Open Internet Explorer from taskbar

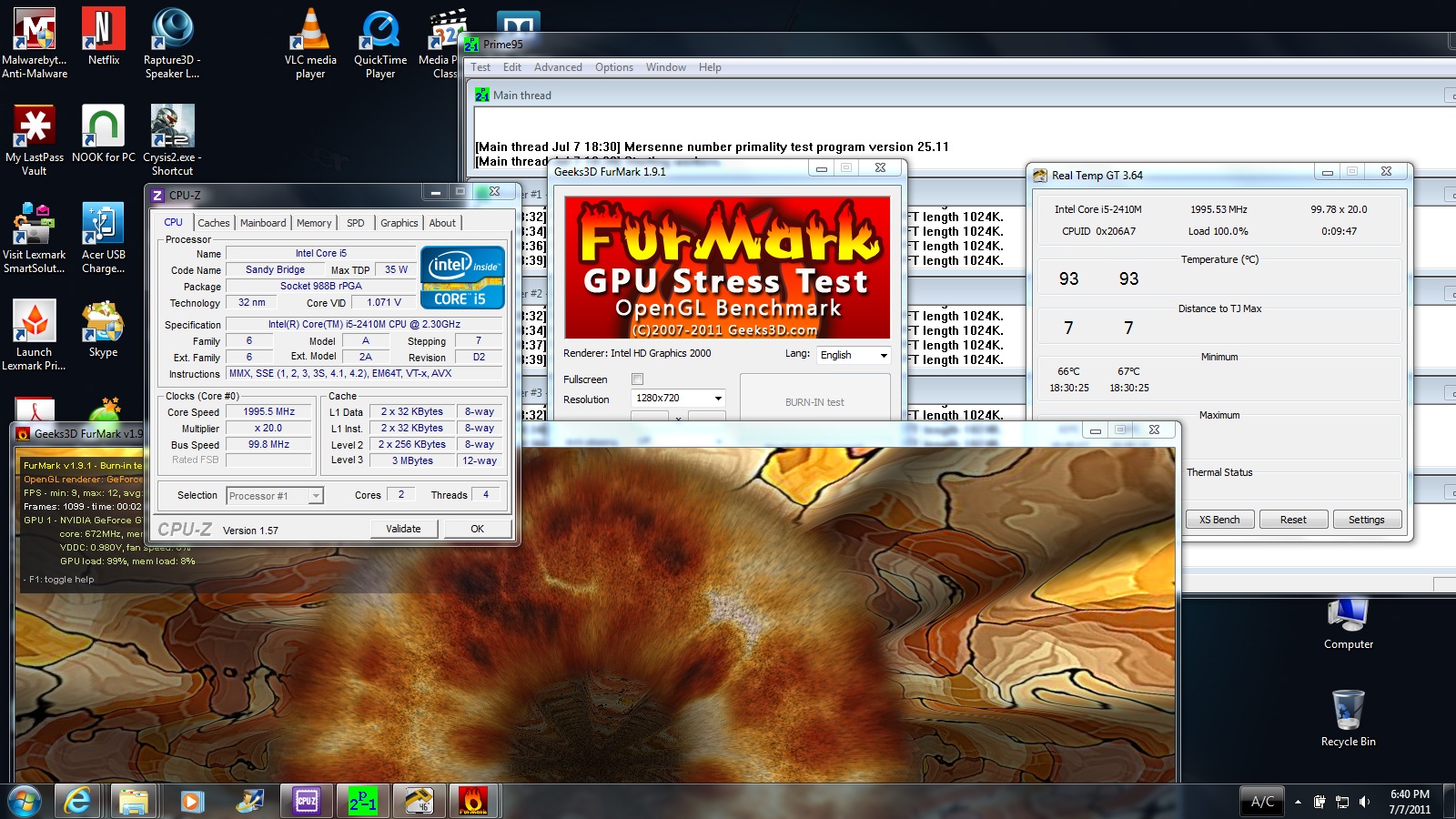point(77,801)
